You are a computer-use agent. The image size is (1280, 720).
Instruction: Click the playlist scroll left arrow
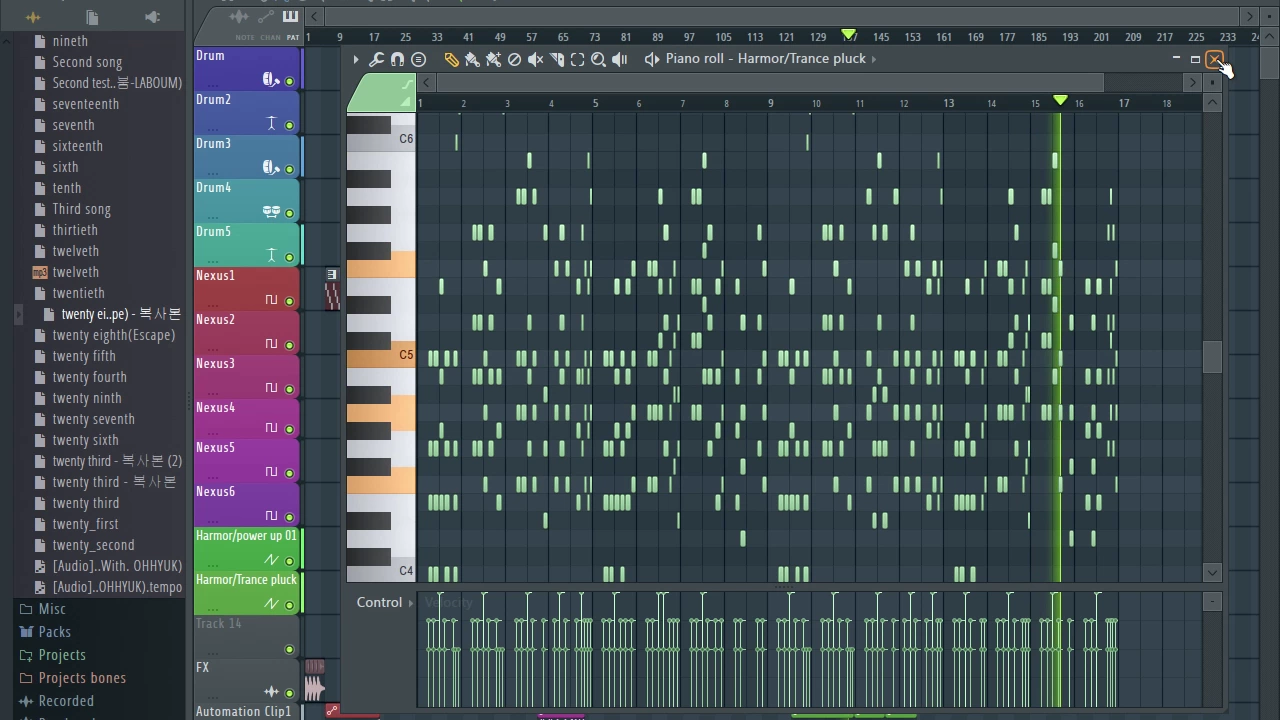[314, 16]
